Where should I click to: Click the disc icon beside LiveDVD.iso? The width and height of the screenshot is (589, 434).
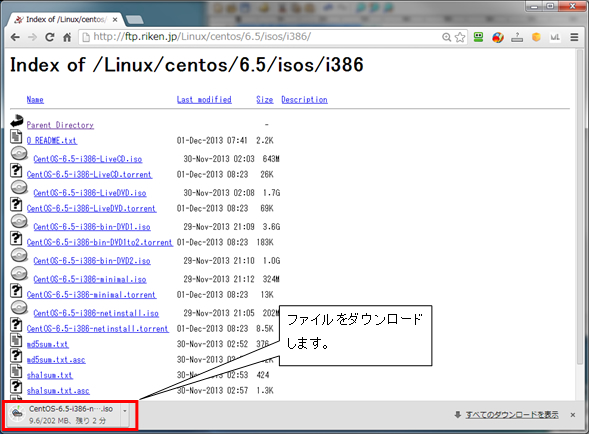click(19, 188)
